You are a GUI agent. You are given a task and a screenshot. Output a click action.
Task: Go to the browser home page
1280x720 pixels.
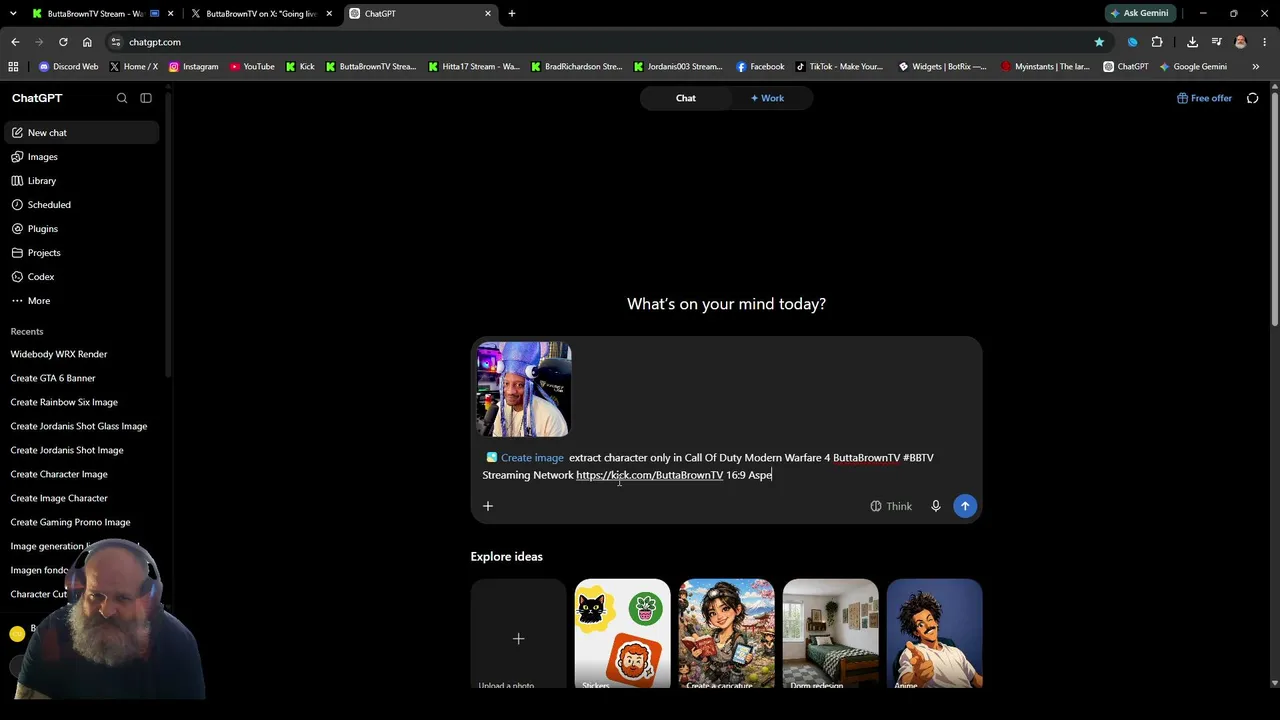click(87, 42)
